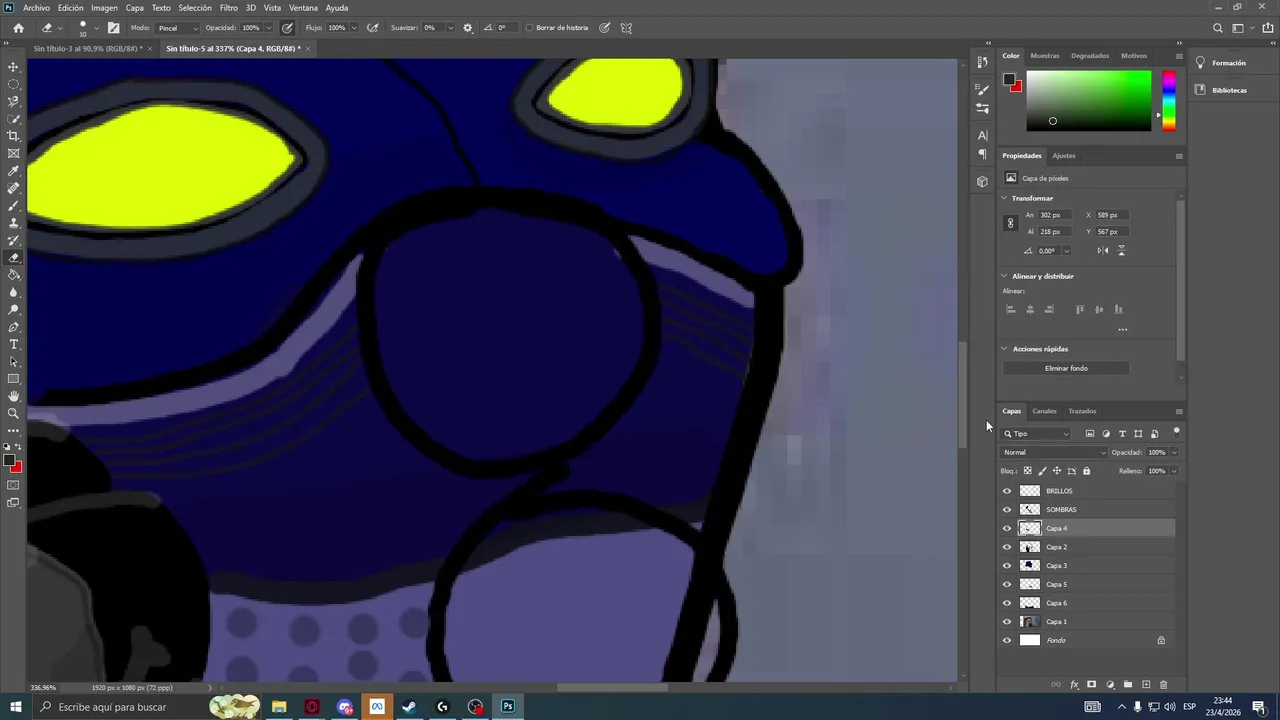This screenshot has width=1280, height=720.
Task: Open the Capa menu
Action: click(135, 8)
